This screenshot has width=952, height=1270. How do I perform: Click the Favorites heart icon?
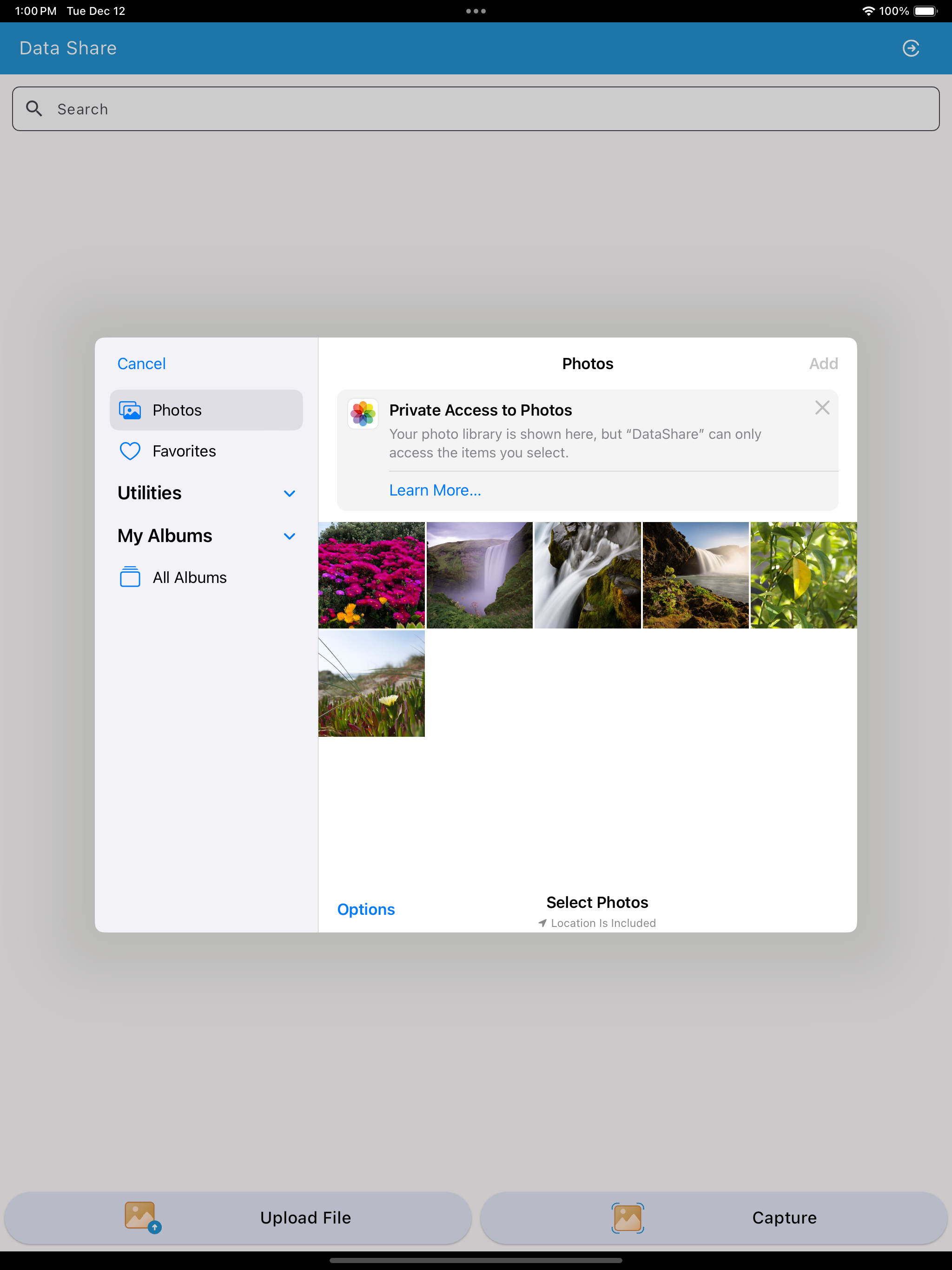(130, 451)
